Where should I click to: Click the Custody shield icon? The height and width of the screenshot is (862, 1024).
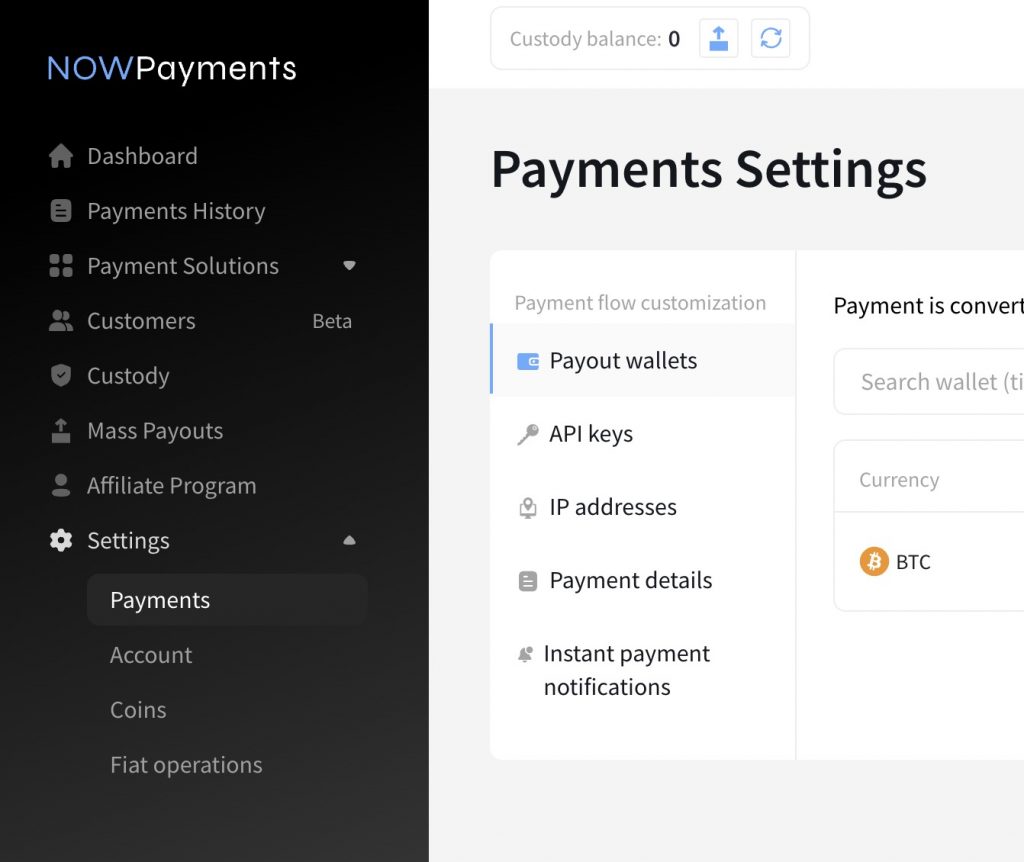(61, 375)
